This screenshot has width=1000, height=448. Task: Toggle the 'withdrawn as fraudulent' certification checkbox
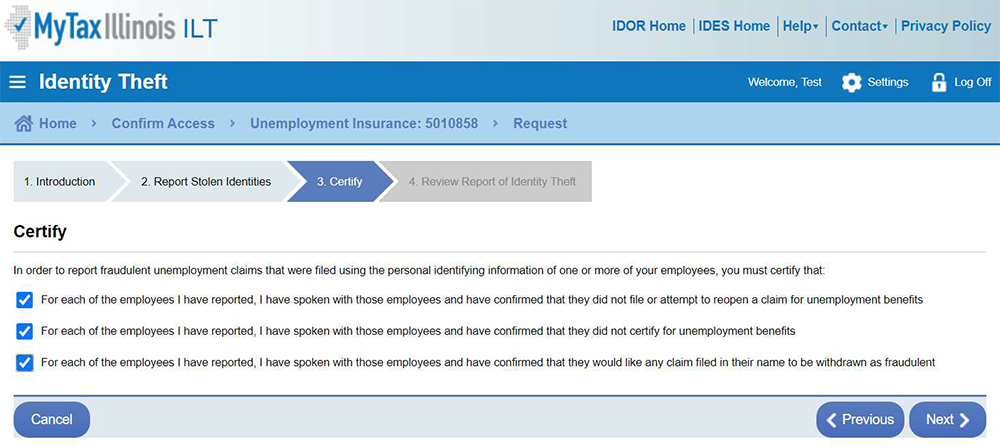tap(25, 363)
